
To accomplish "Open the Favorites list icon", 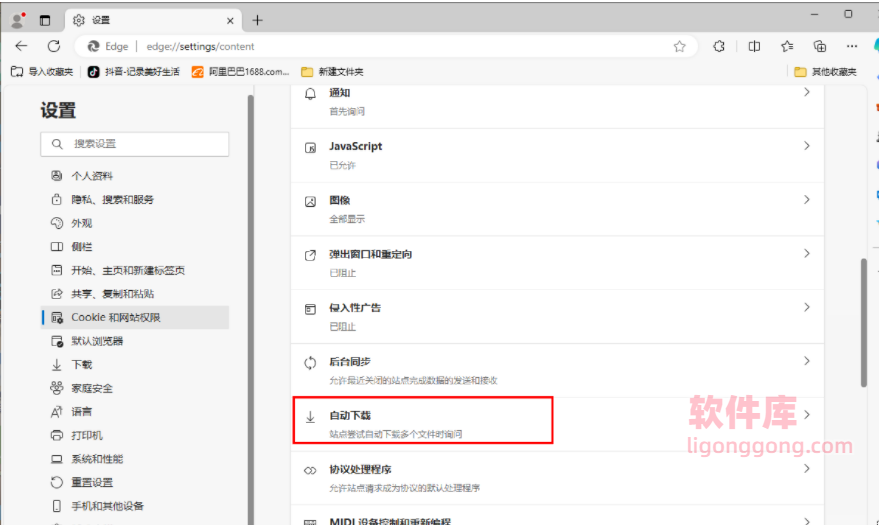I will (x=787, y=47).
